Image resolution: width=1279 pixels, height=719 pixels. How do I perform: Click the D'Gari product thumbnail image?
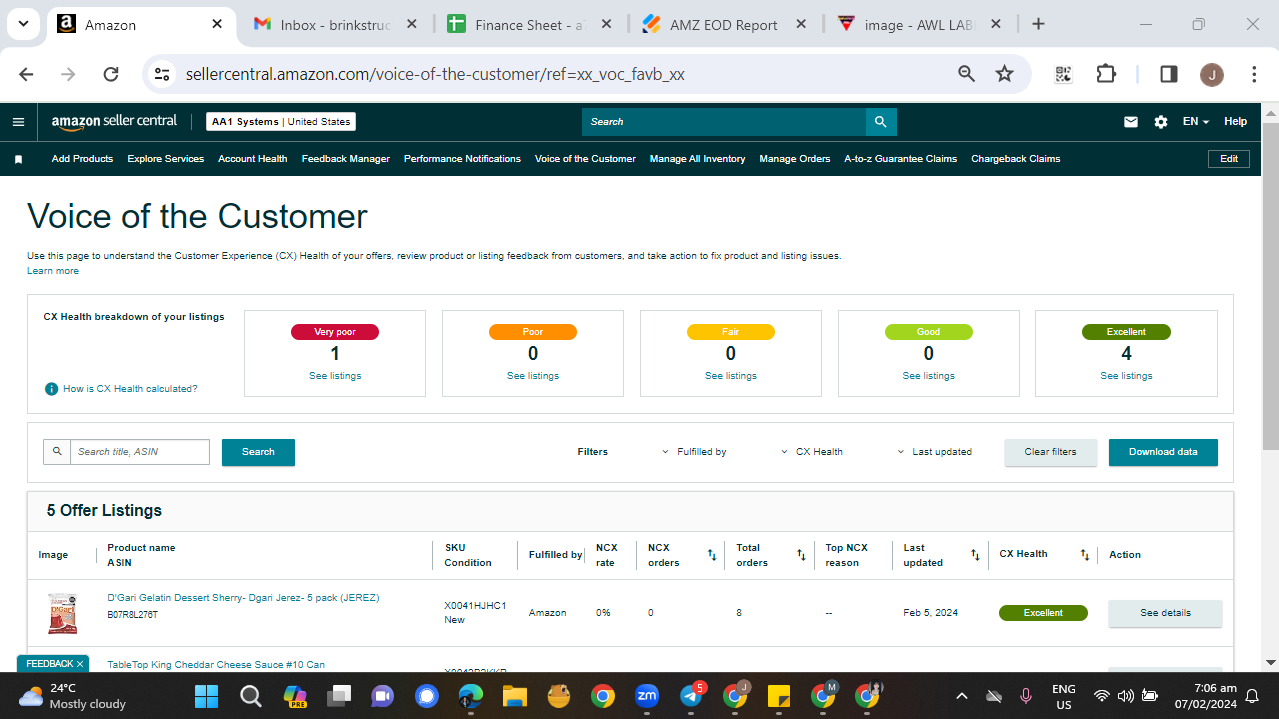(x=62, y=613)
